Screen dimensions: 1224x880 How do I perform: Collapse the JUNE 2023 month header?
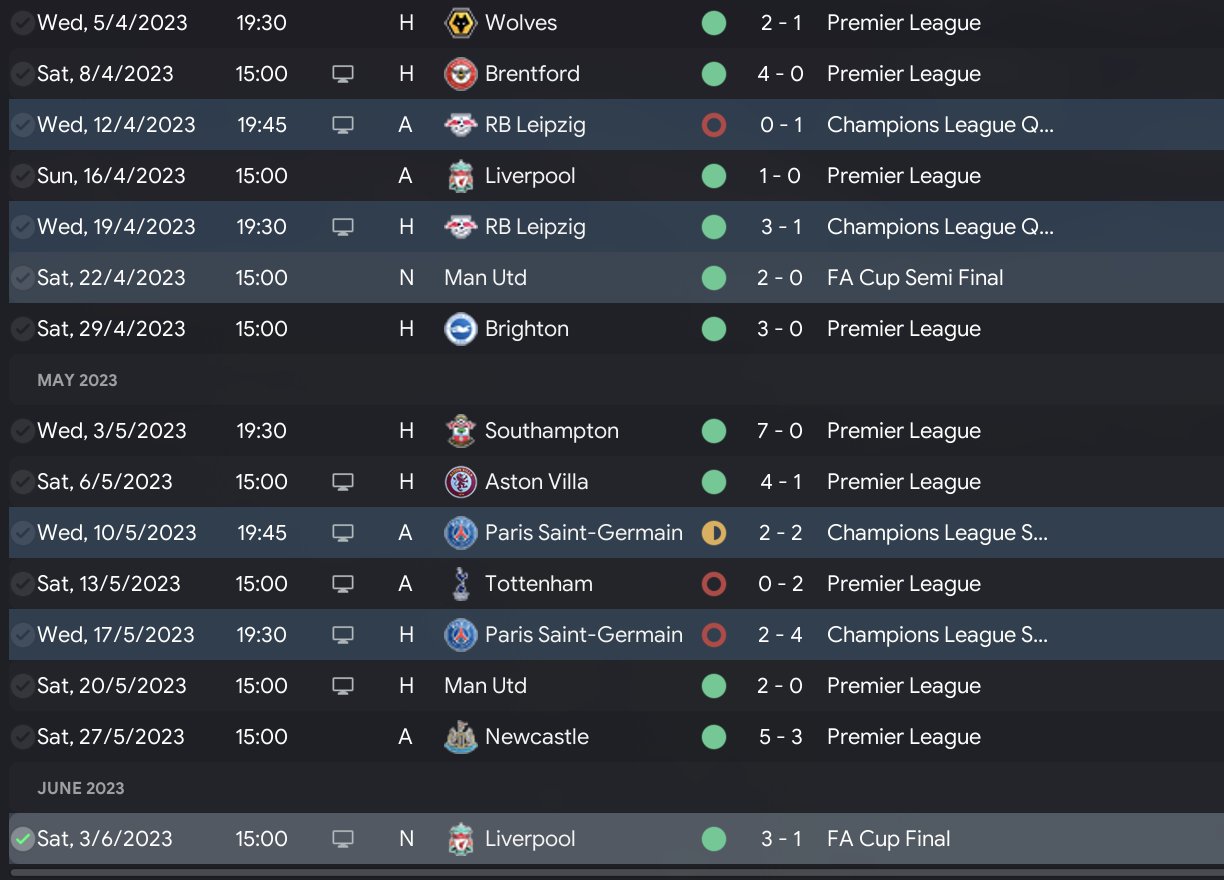[81, 788]
